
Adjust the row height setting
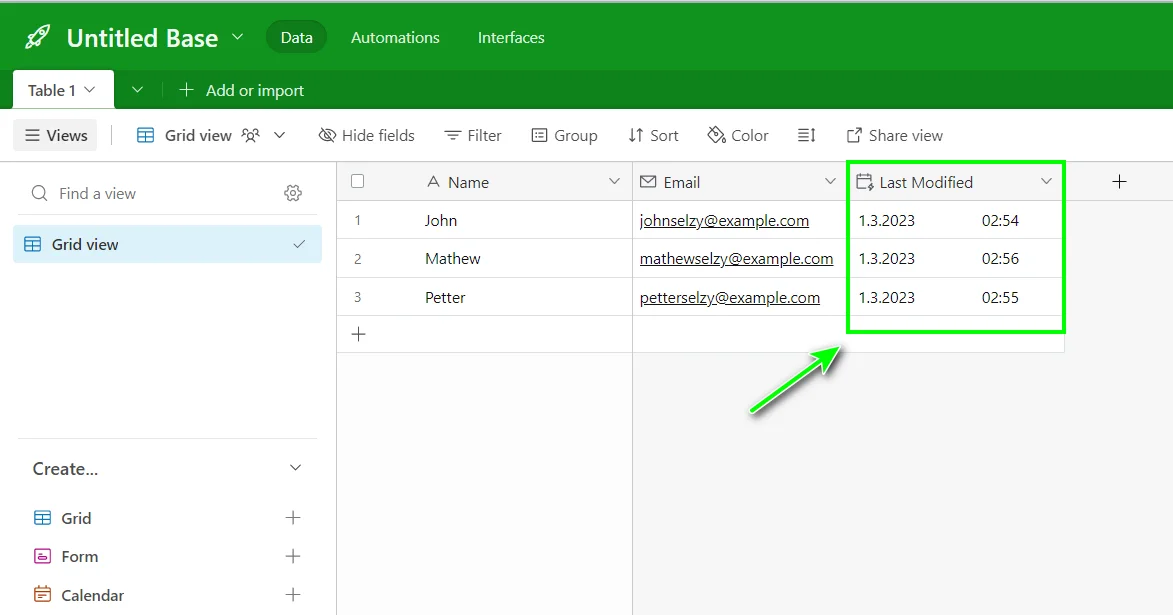pos(806,135)
